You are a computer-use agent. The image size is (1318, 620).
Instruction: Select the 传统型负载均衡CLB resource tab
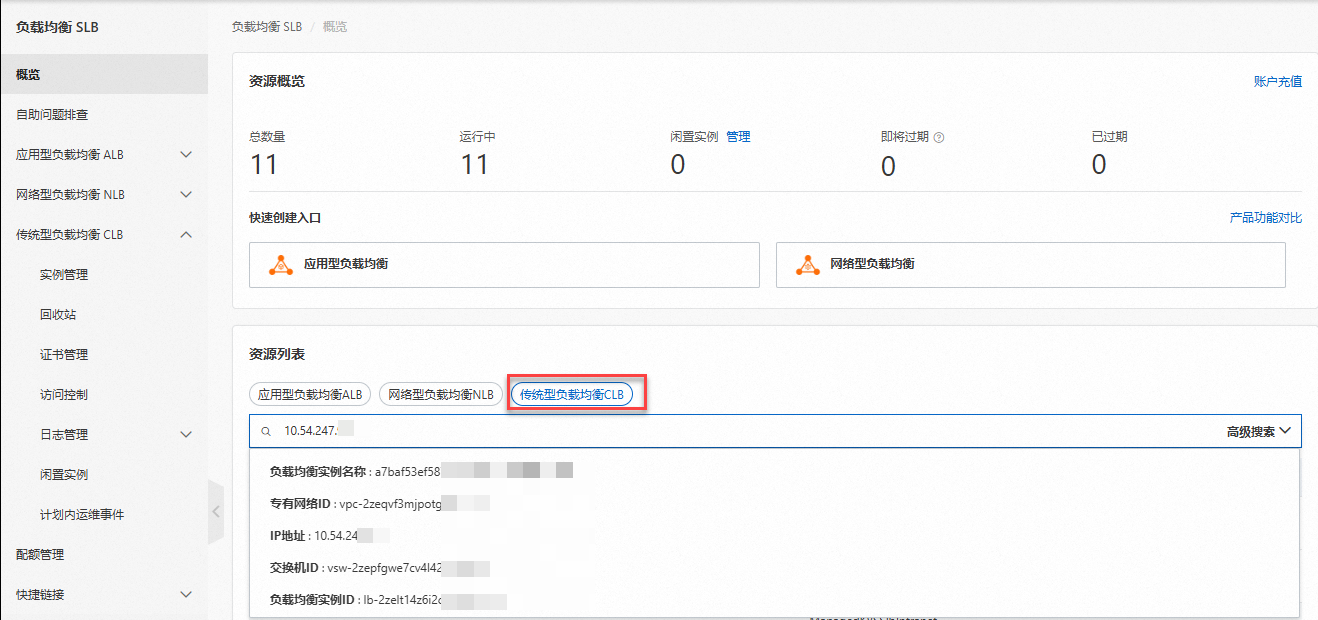click(572, 394)
